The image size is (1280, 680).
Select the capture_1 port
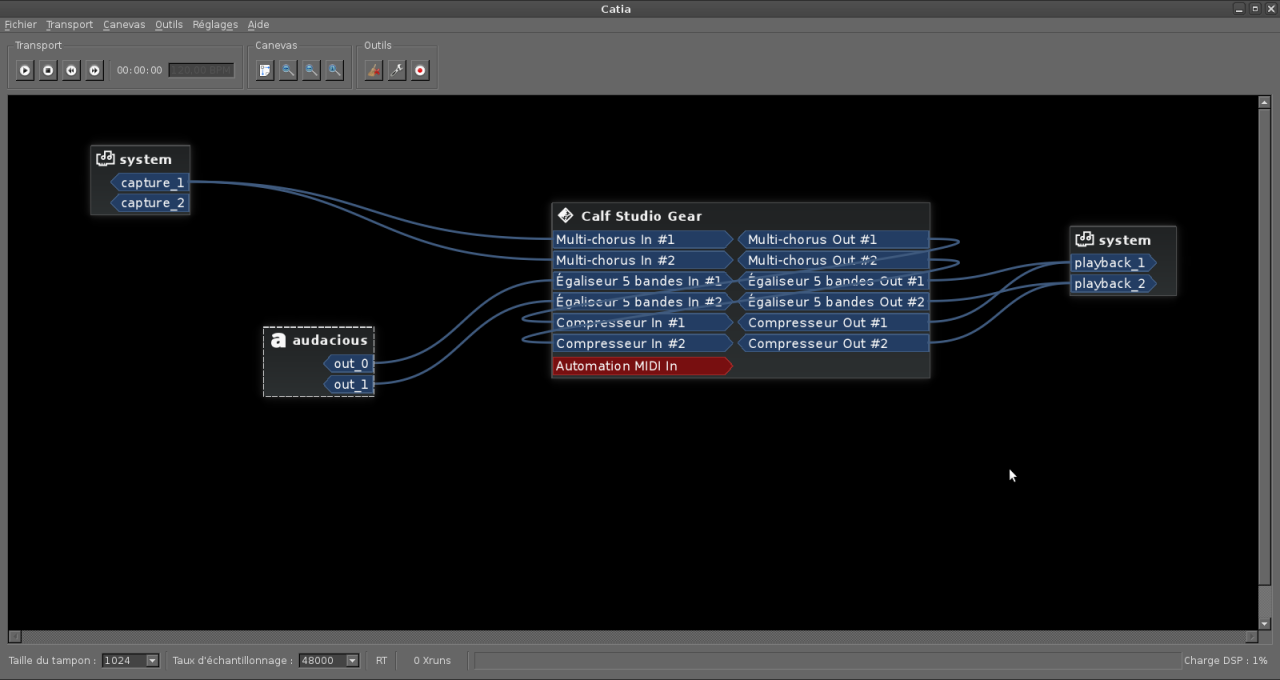click(x=150, y=183)
